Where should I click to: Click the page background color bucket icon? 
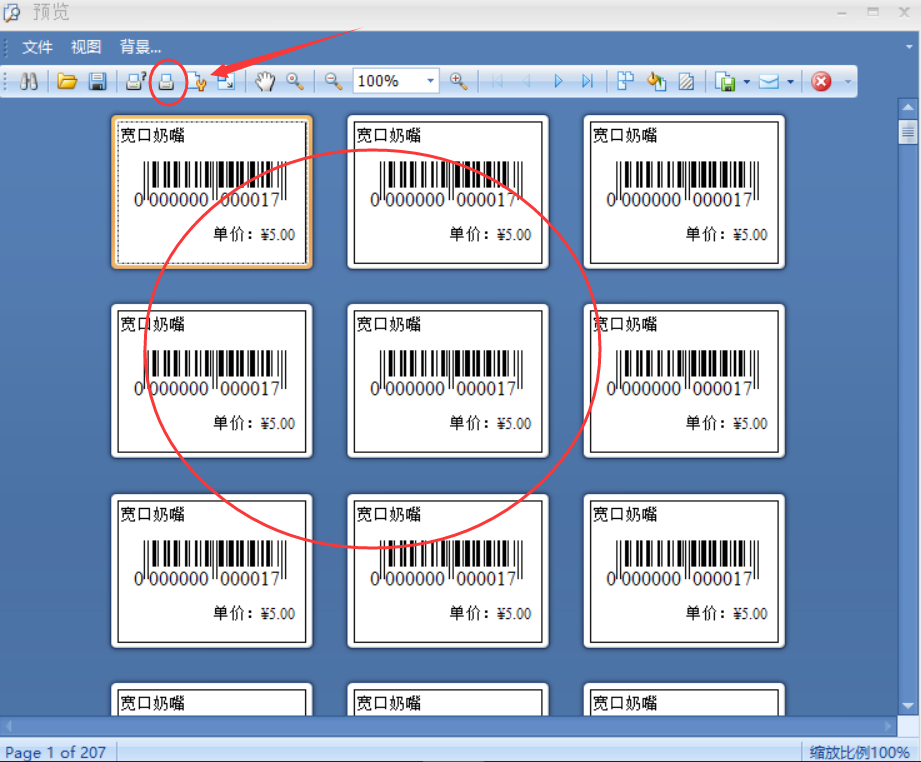point(656,82)
